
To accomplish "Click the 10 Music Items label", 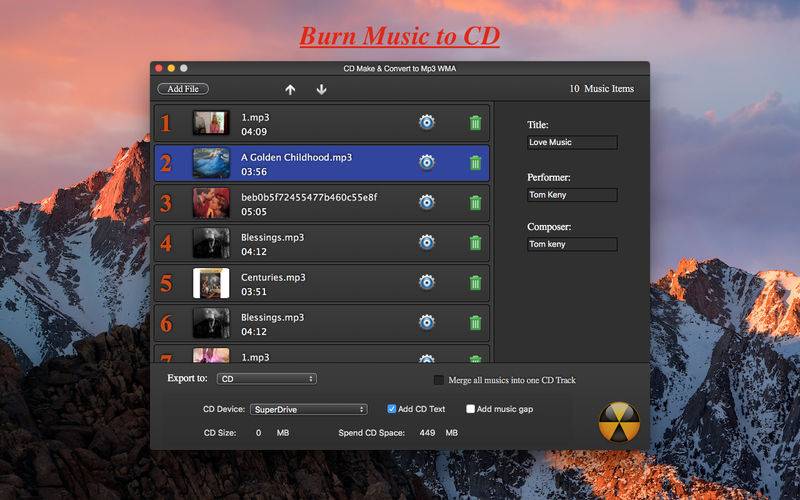I will coord(602,89).
